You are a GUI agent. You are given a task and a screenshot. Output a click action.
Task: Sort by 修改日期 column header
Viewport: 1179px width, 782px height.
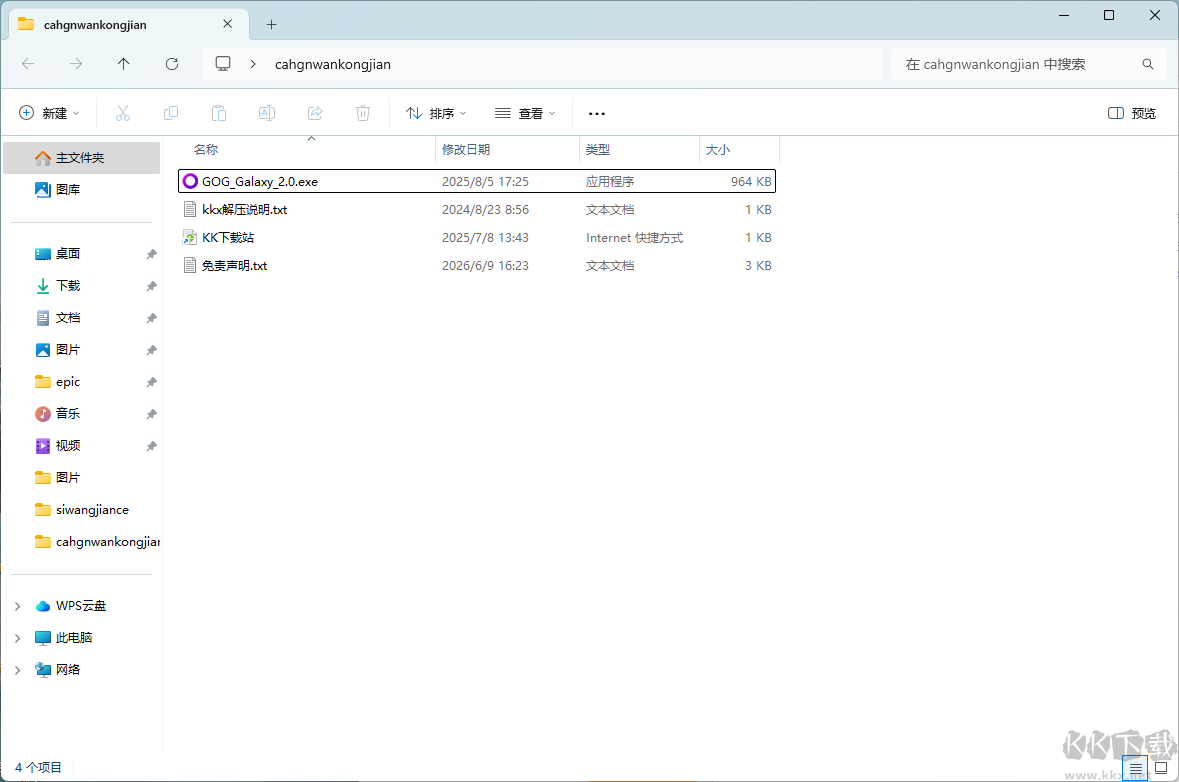[x=508, y=150]
